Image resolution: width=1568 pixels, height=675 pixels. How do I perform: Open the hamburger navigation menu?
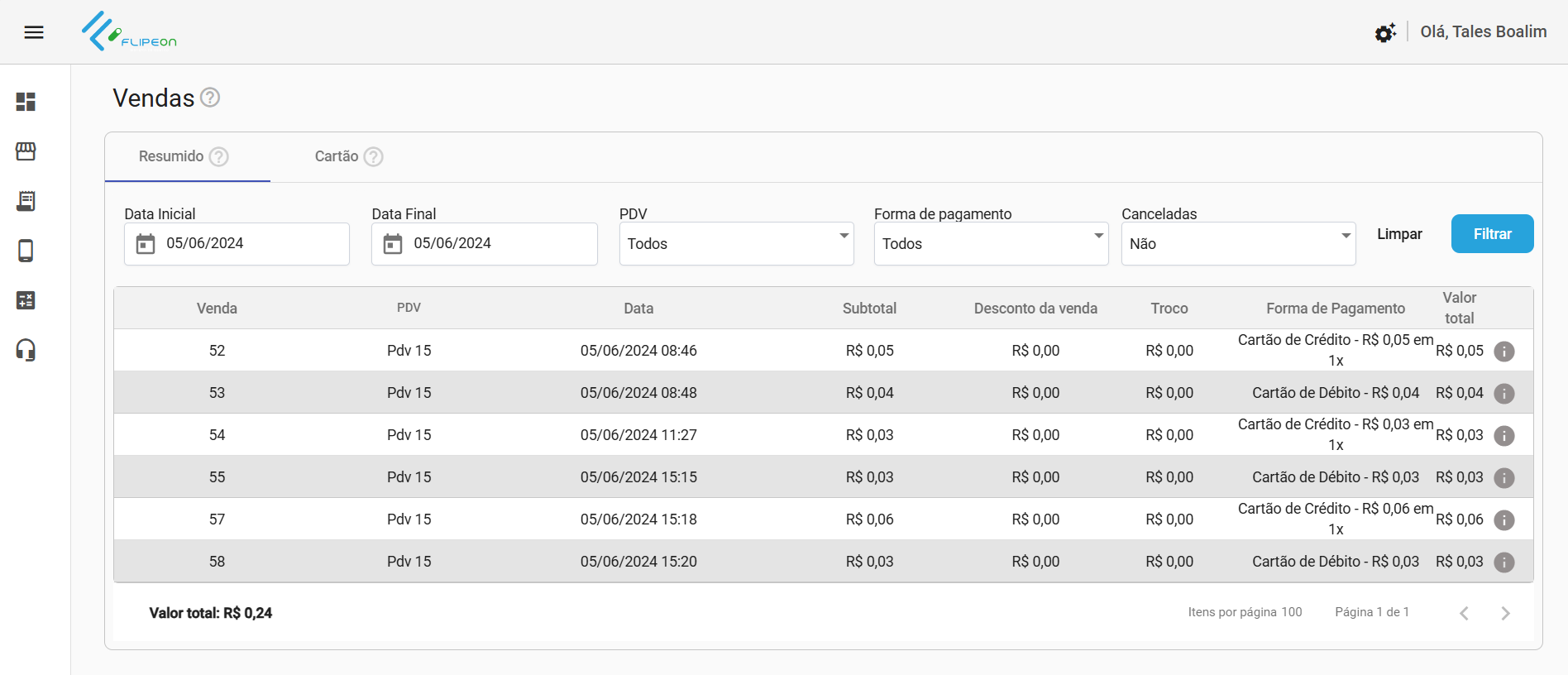34,32
